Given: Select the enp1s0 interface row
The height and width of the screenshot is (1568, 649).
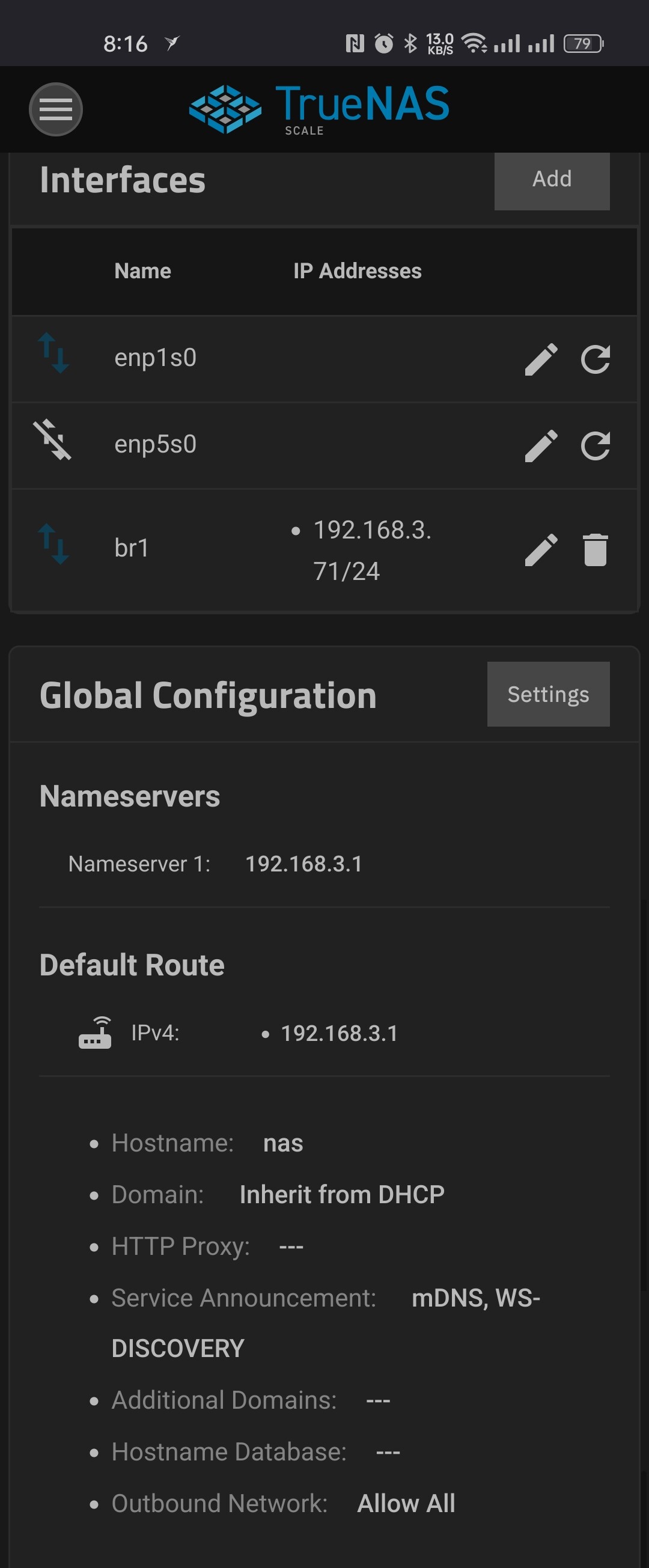Looking at the screenshot, I should click(324, 359).
